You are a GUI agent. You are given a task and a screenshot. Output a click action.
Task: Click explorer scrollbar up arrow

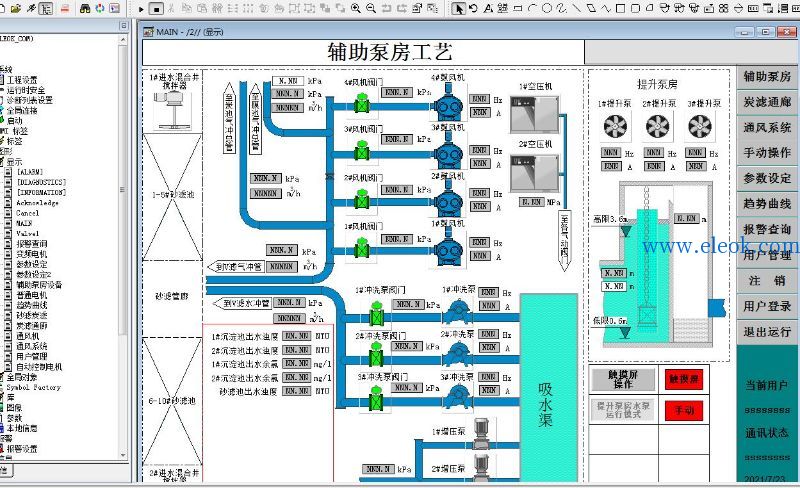(x=122, y=40)
